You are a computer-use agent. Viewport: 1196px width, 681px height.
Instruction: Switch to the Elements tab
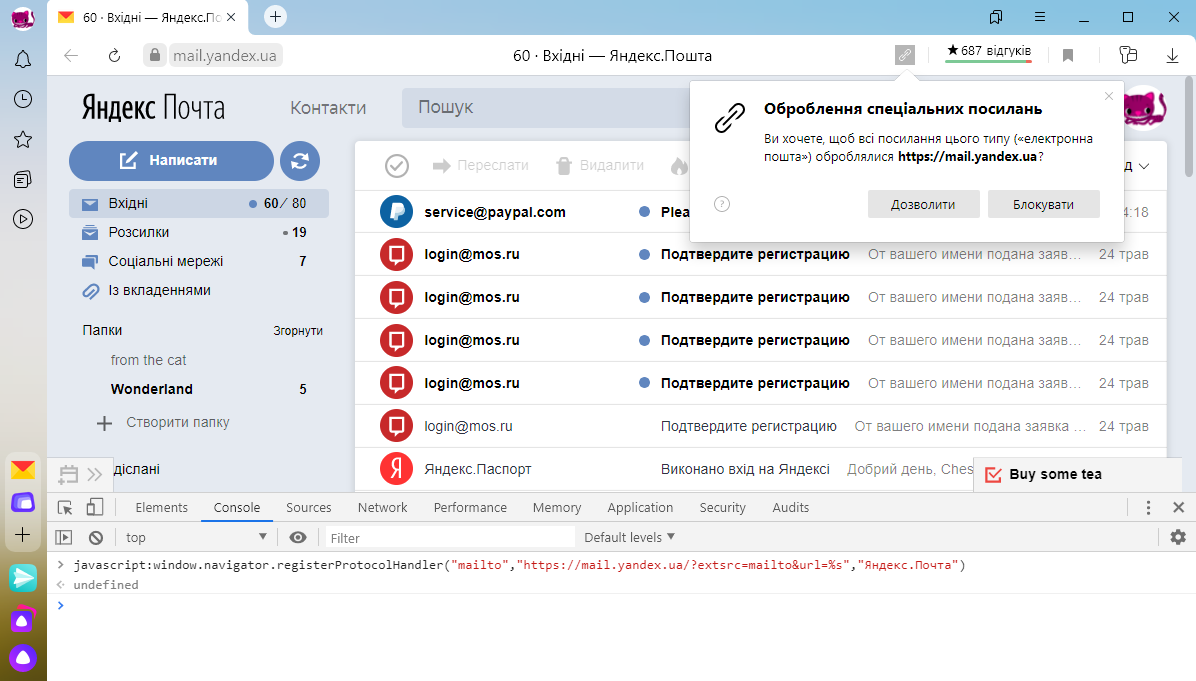(x=162, y=508)
